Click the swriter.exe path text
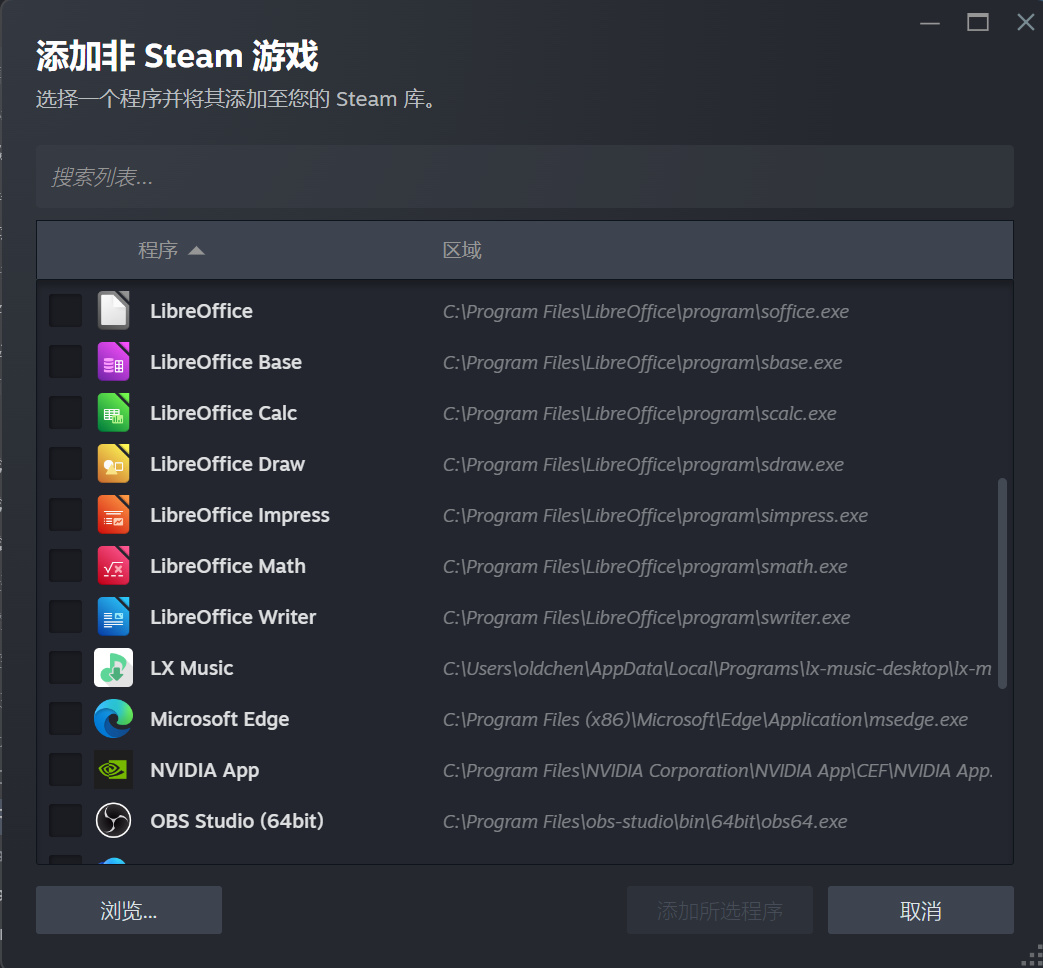 point(647,618)
